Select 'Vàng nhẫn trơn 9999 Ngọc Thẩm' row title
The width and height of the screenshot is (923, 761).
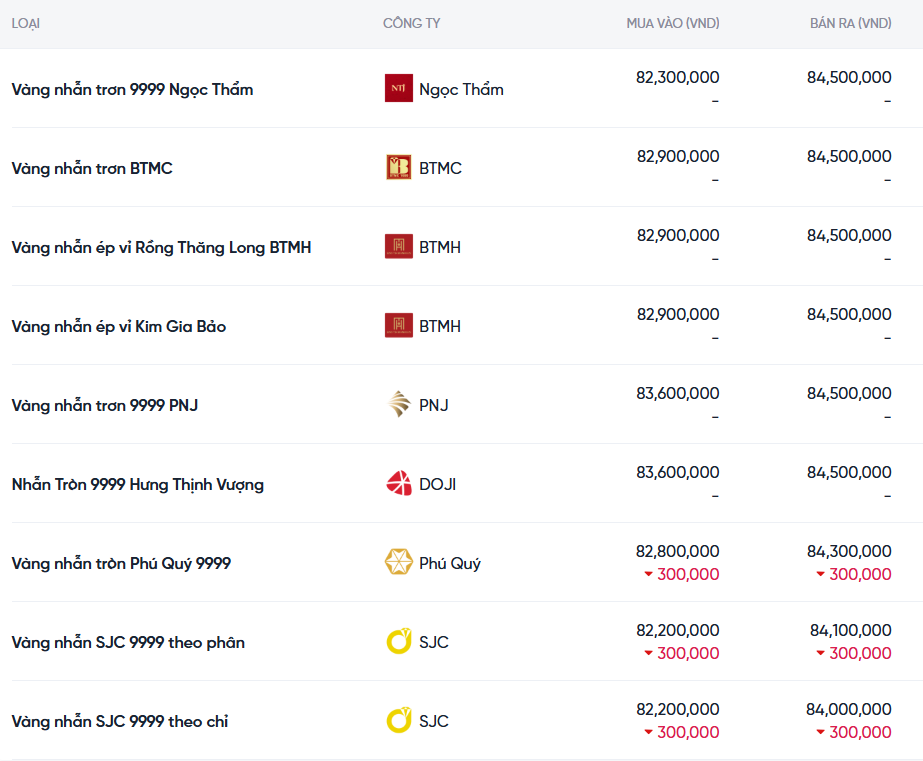(132, 89)
